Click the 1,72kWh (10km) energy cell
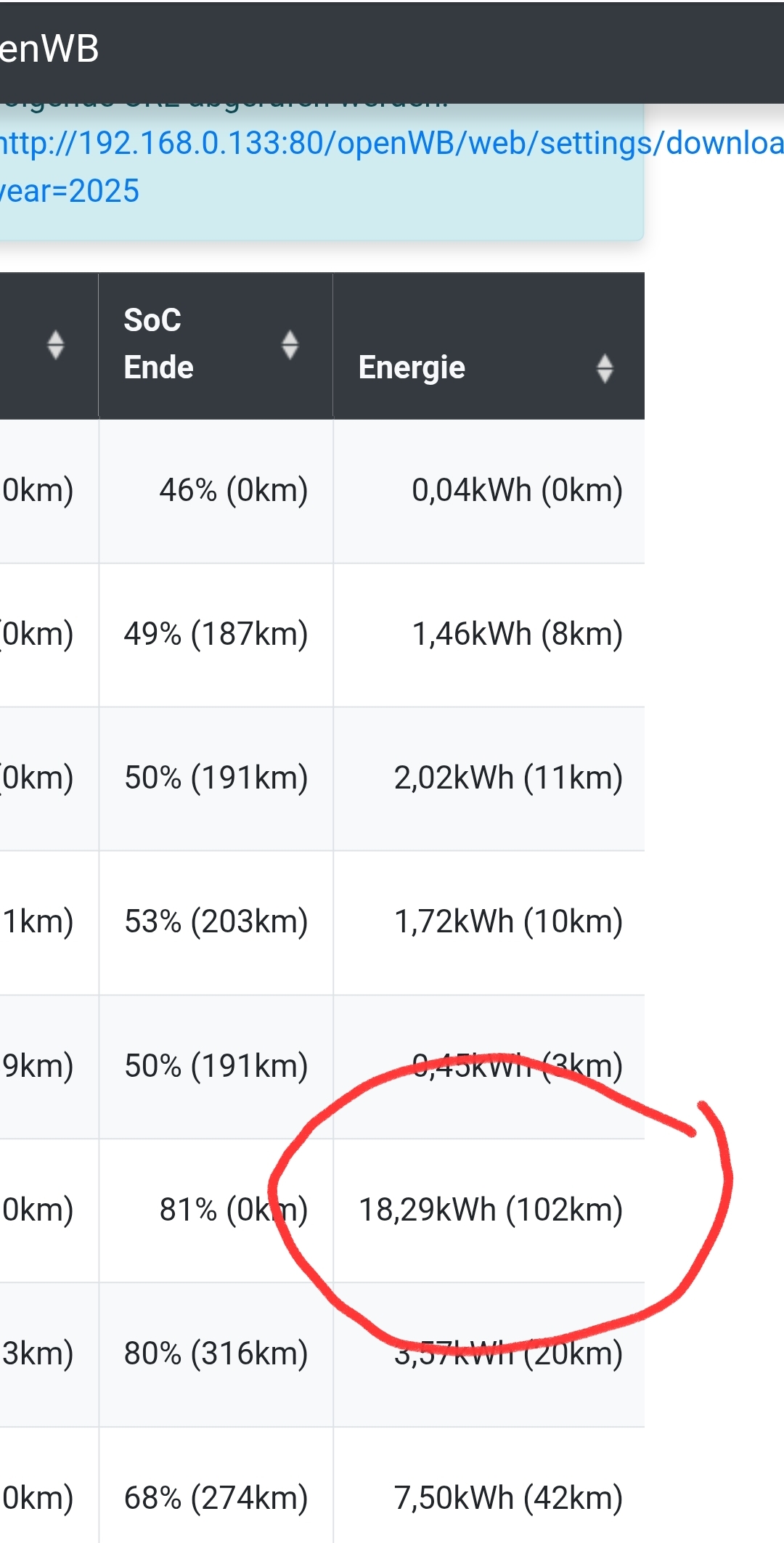 click(508, 921)
